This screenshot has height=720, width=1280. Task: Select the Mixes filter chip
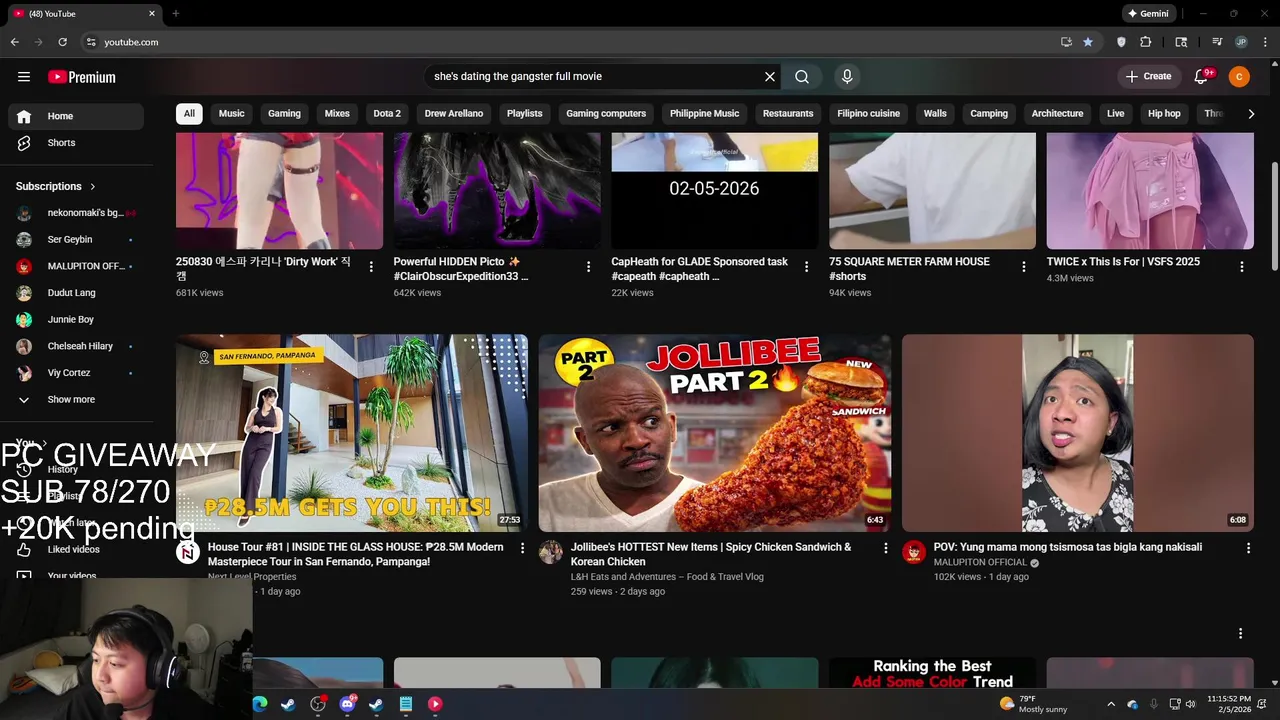[x=337, y=114]
